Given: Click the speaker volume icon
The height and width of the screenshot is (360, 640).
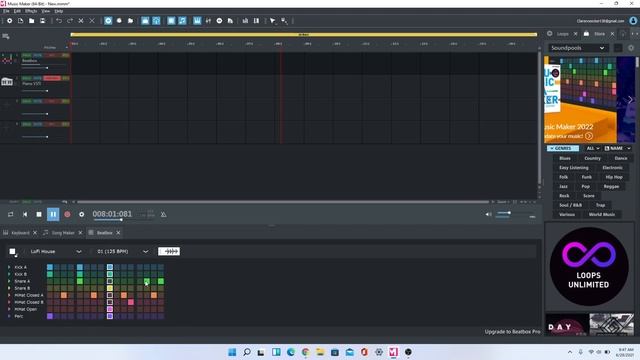Looking at the screenshot, I should [x=488, y=214].
